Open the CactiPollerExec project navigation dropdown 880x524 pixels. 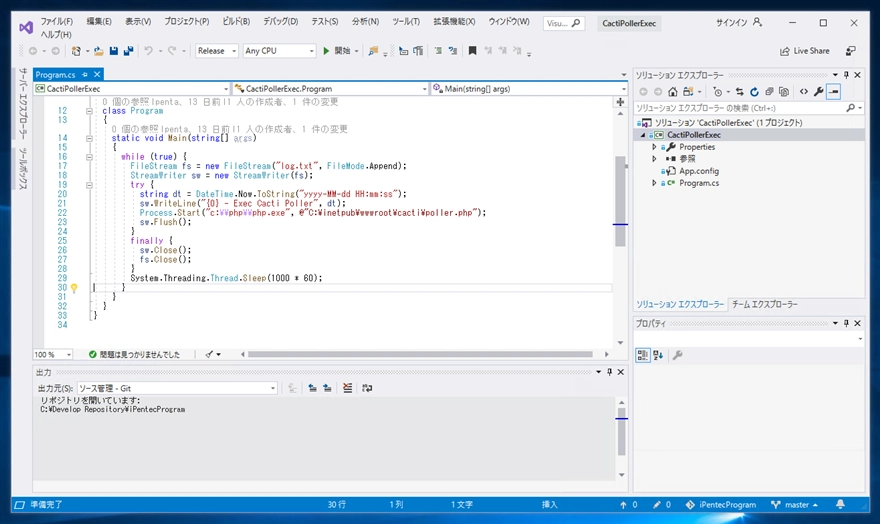[132, 89]
